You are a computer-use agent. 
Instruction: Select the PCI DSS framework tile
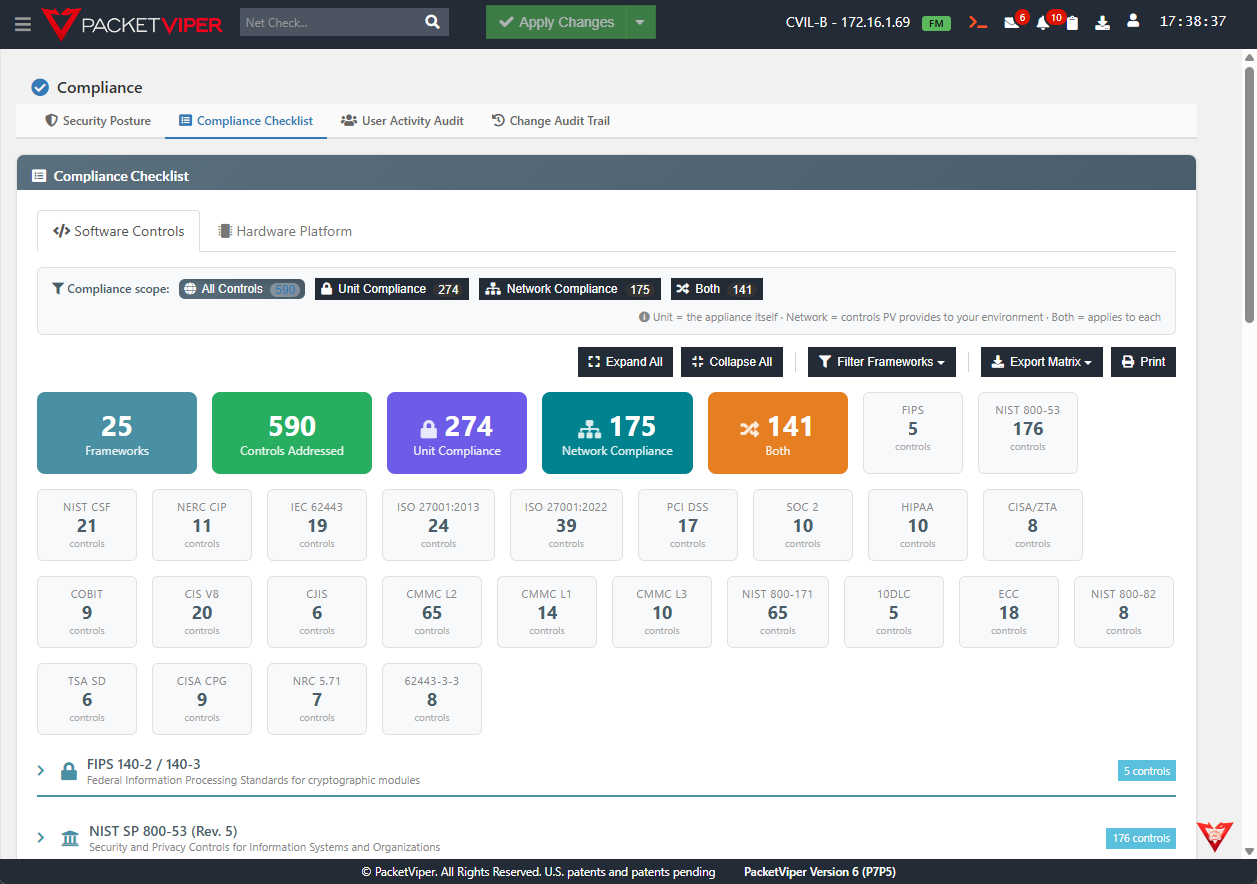[x=688, y=525]
